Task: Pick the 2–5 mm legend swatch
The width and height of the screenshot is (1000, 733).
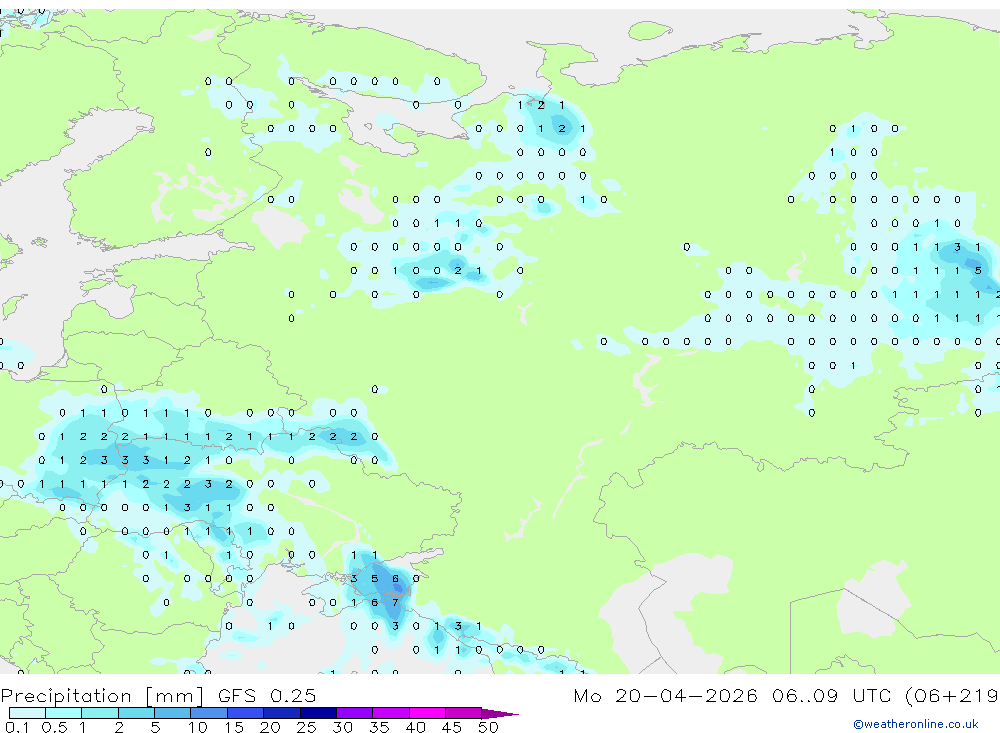Action: [x=136, y=713]
